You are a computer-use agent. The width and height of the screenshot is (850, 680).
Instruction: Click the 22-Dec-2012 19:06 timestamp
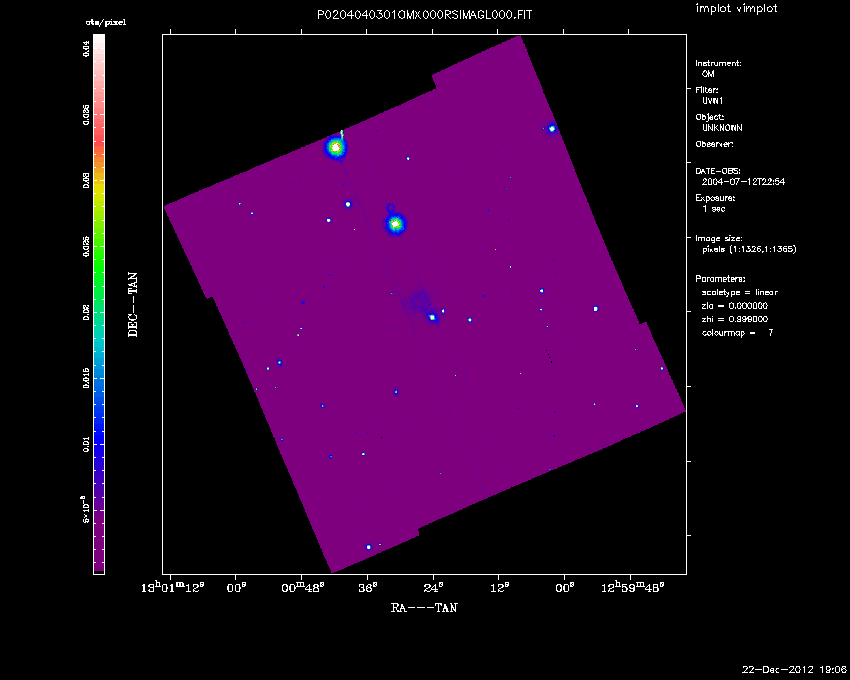(794, 668)
